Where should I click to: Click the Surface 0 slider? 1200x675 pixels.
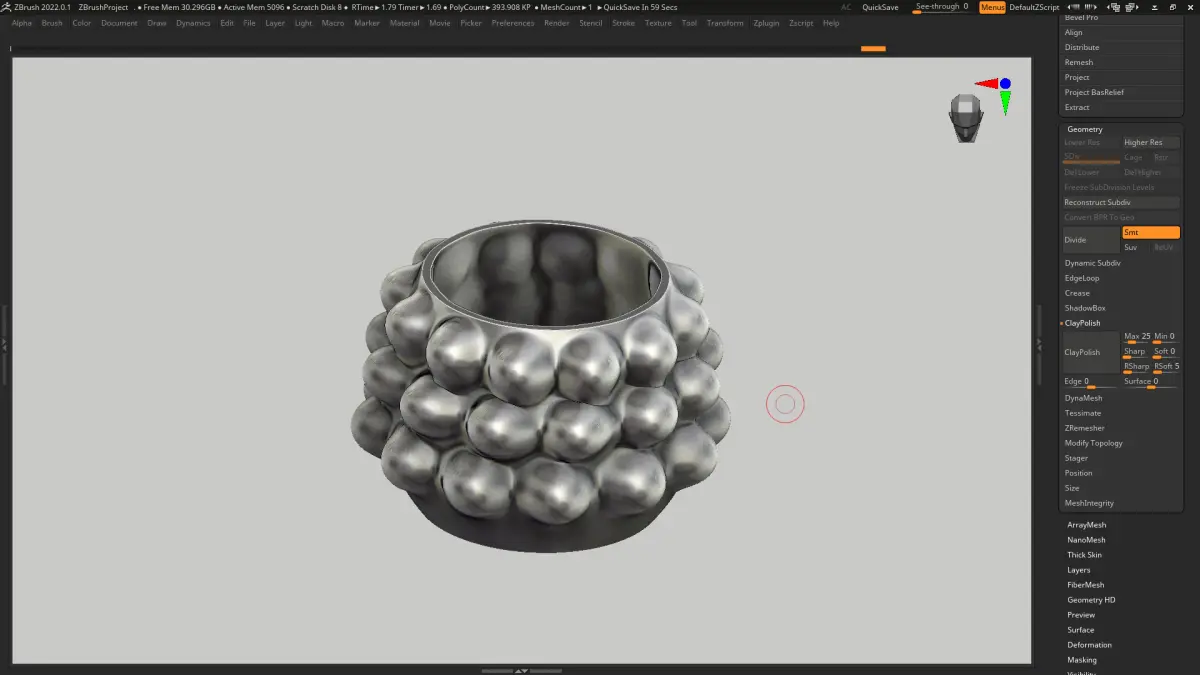pyautogui.click(x=1151, y=382)
